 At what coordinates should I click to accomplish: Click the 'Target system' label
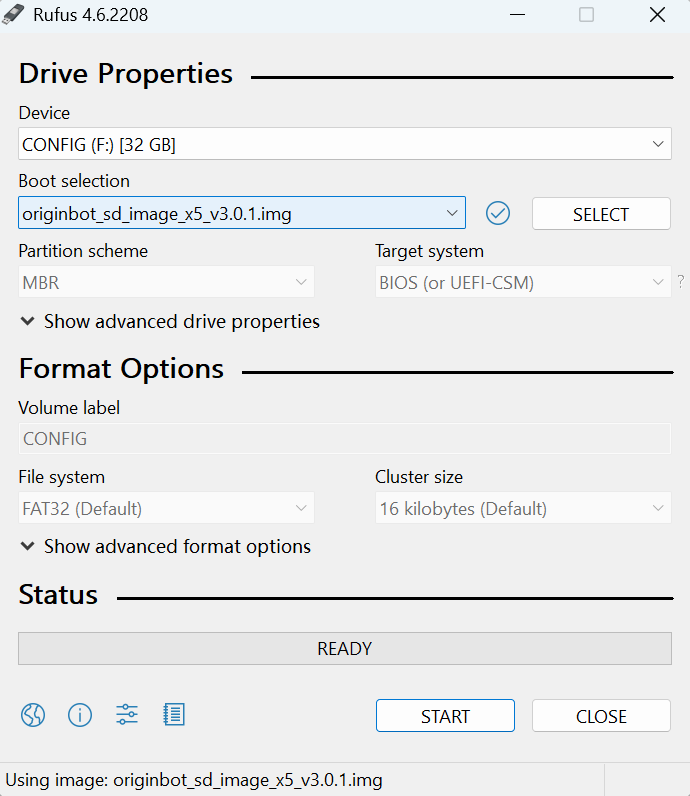pos(430,251)
